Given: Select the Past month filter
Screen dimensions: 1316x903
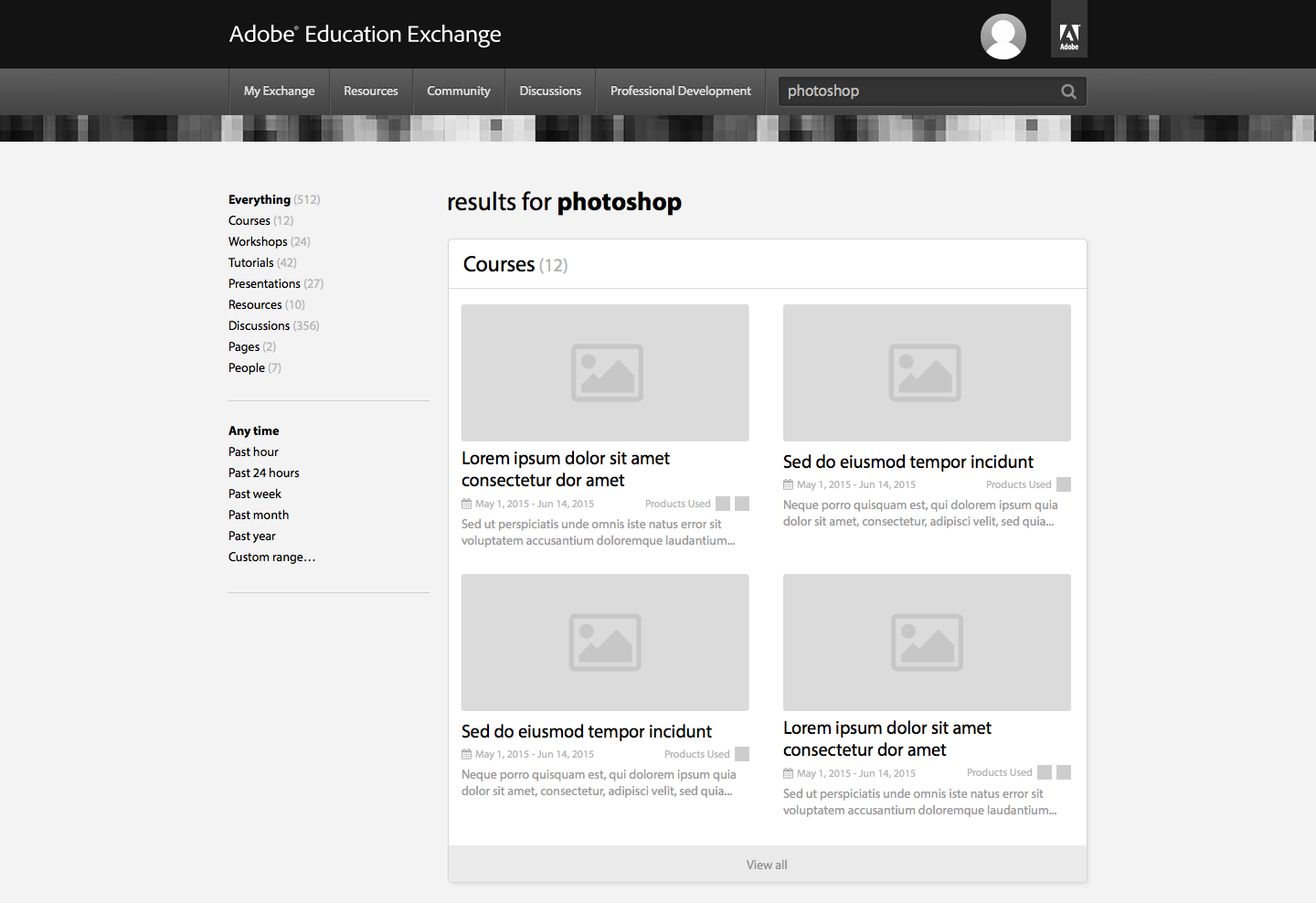Looking at the screenshot, I should click(259, 515).
